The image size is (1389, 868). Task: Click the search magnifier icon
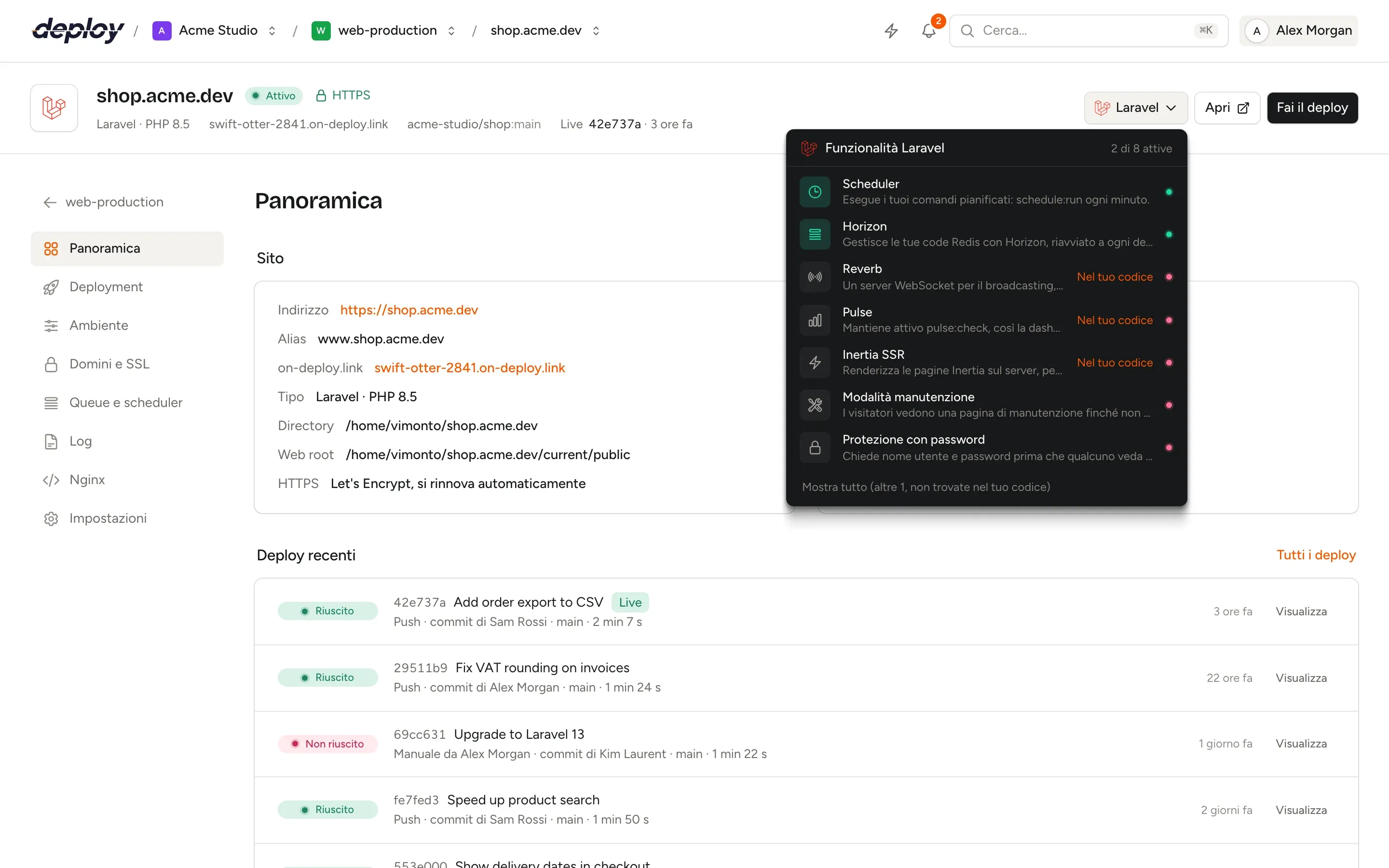point(967,30)
